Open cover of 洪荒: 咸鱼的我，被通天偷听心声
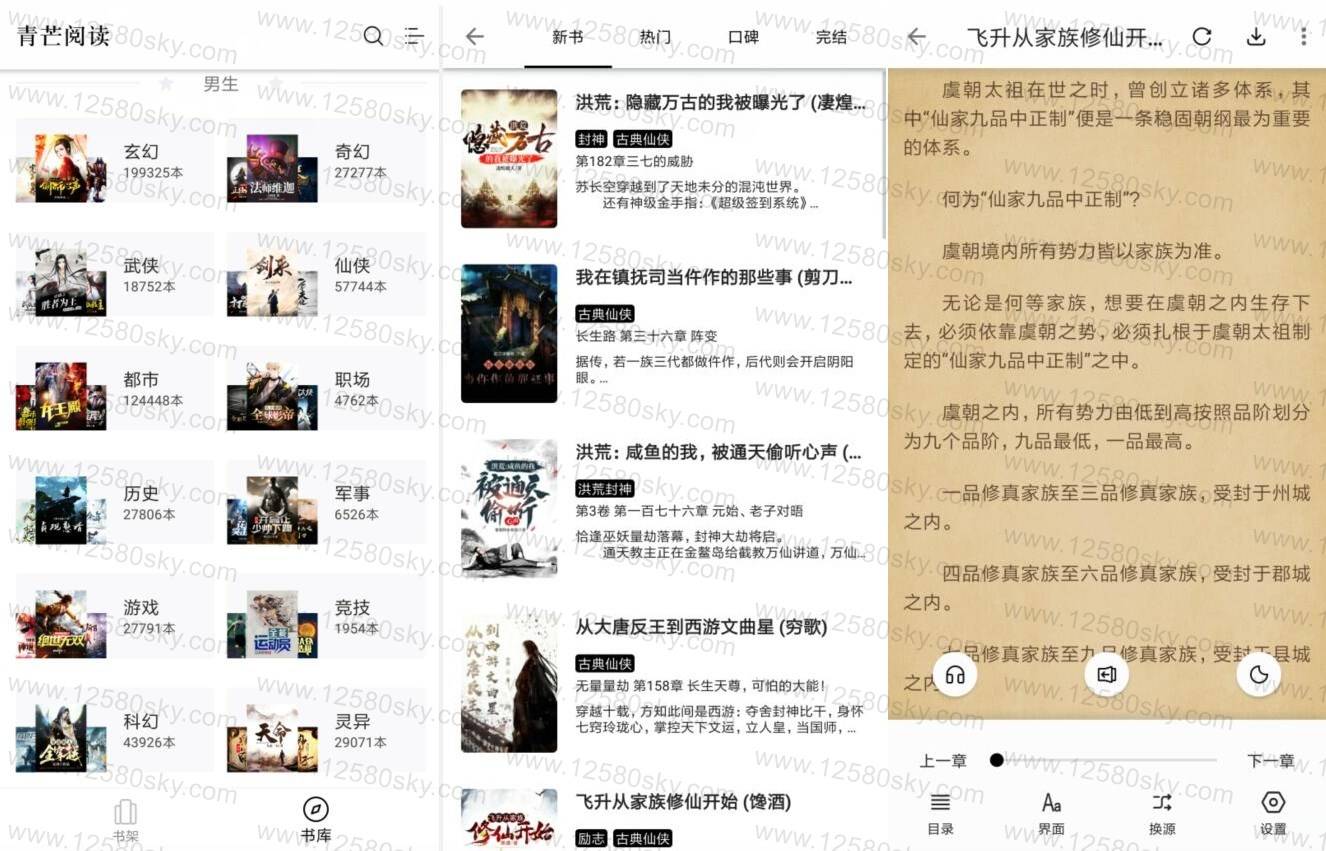 click(509, 509)
